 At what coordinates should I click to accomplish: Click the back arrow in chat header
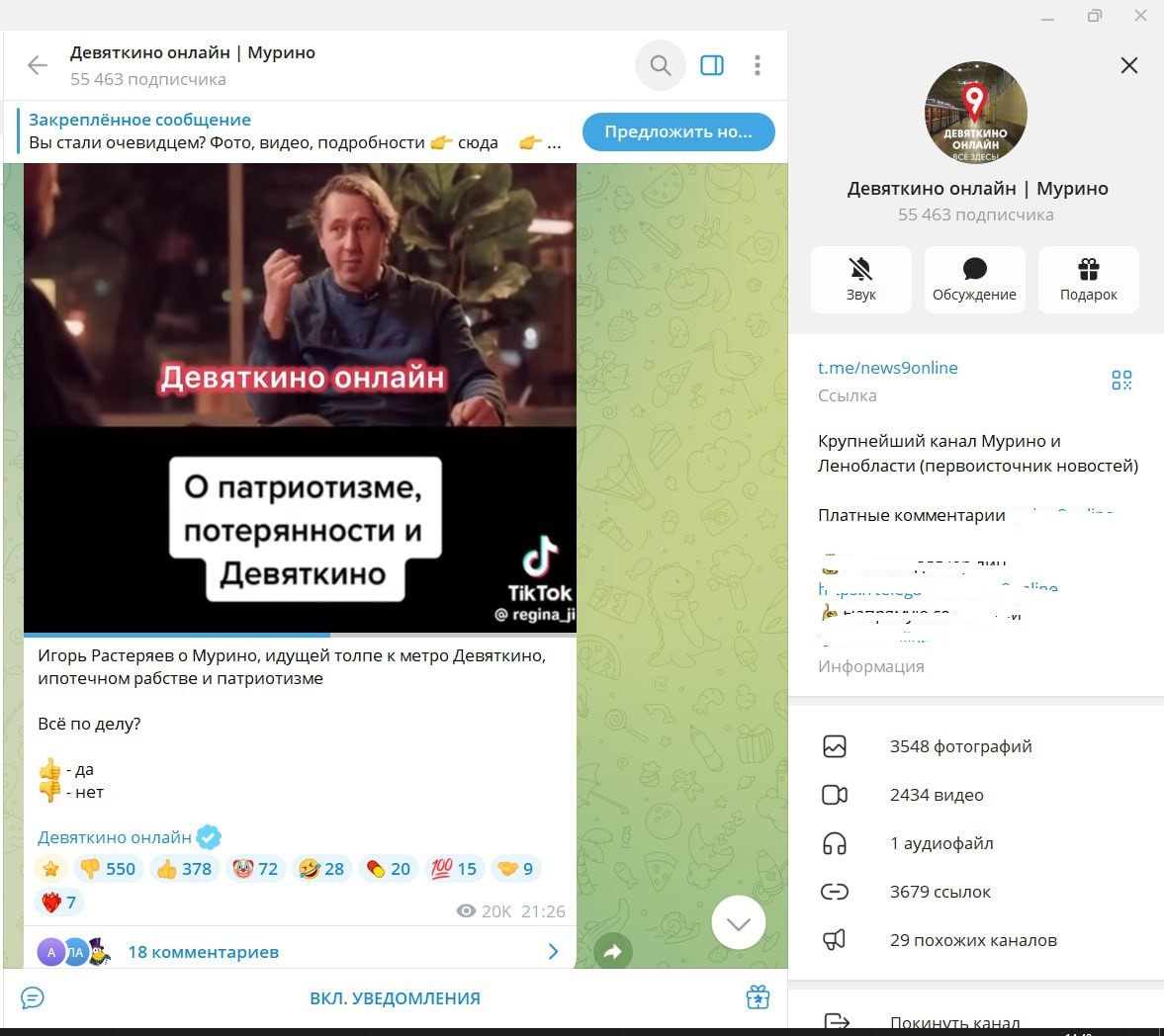pos(38,65)
